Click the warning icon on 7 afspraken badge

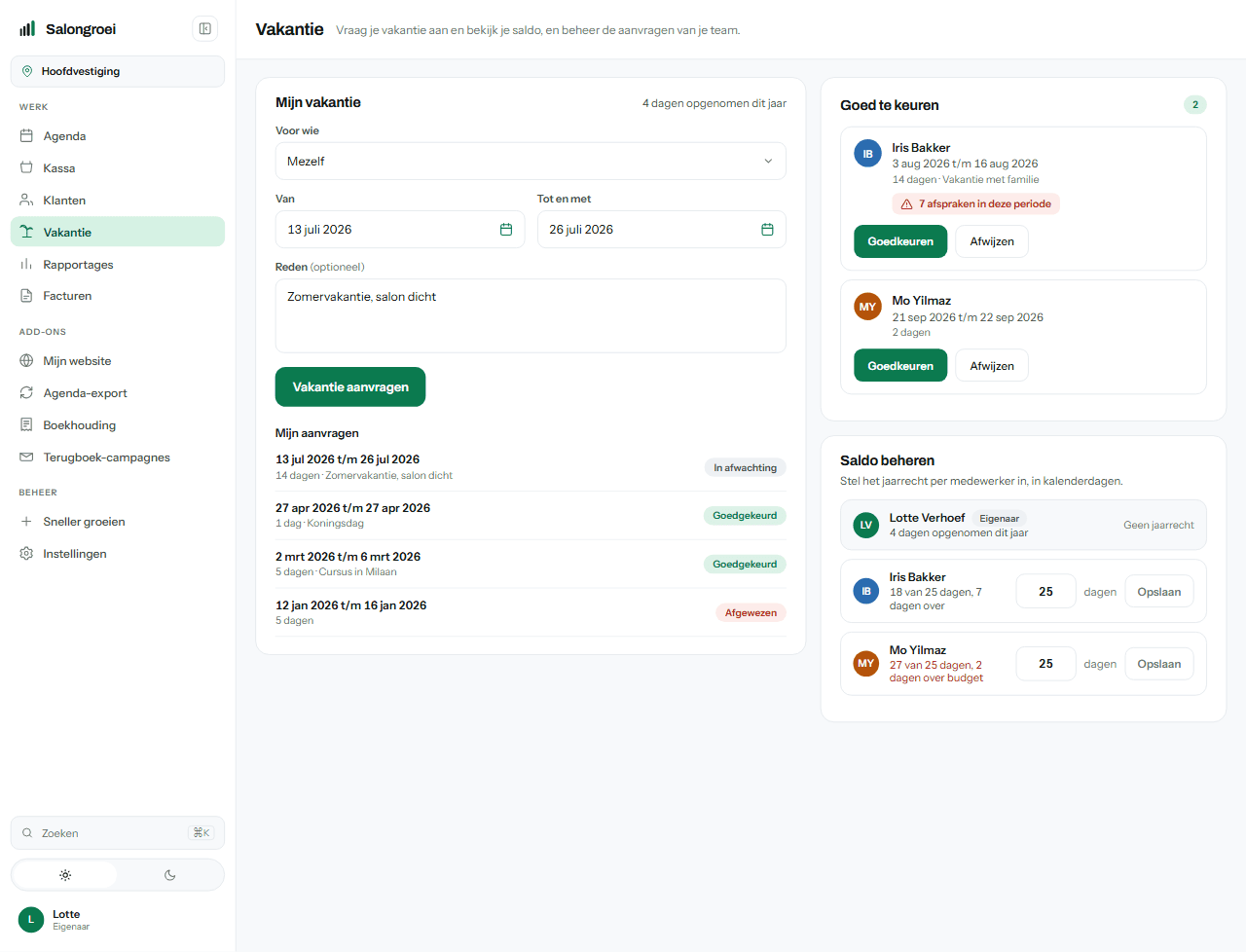tap(906, 204)
